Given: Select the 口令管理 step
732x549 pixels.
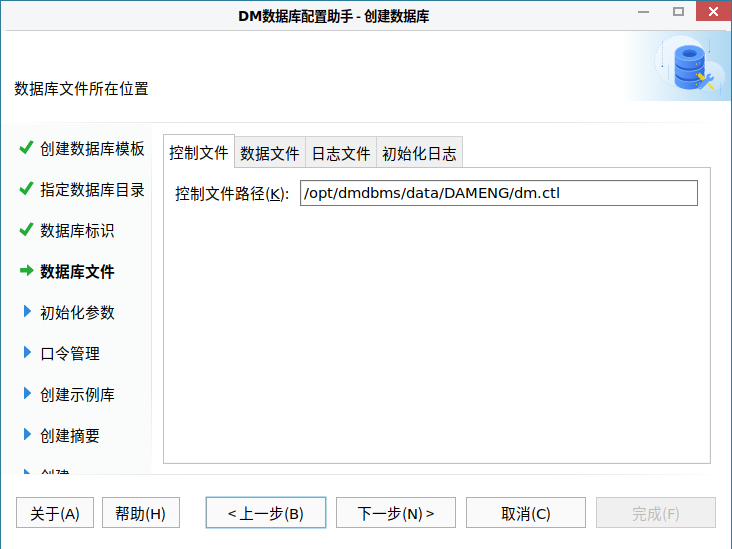Looking at the screenshot, I should 70,354.
